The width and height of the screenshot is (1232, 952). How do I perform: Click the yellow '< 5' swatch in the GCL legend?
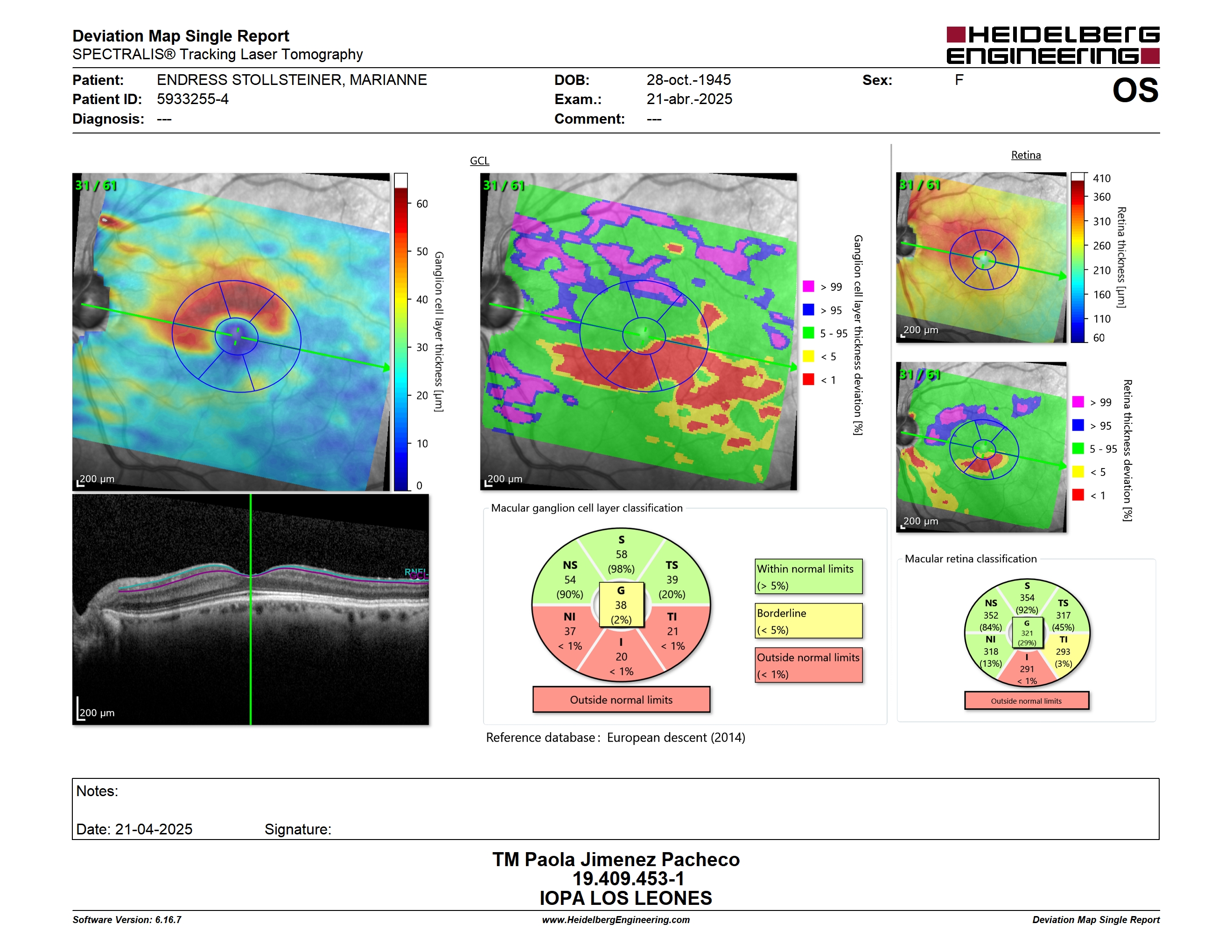tap(808, 356)
